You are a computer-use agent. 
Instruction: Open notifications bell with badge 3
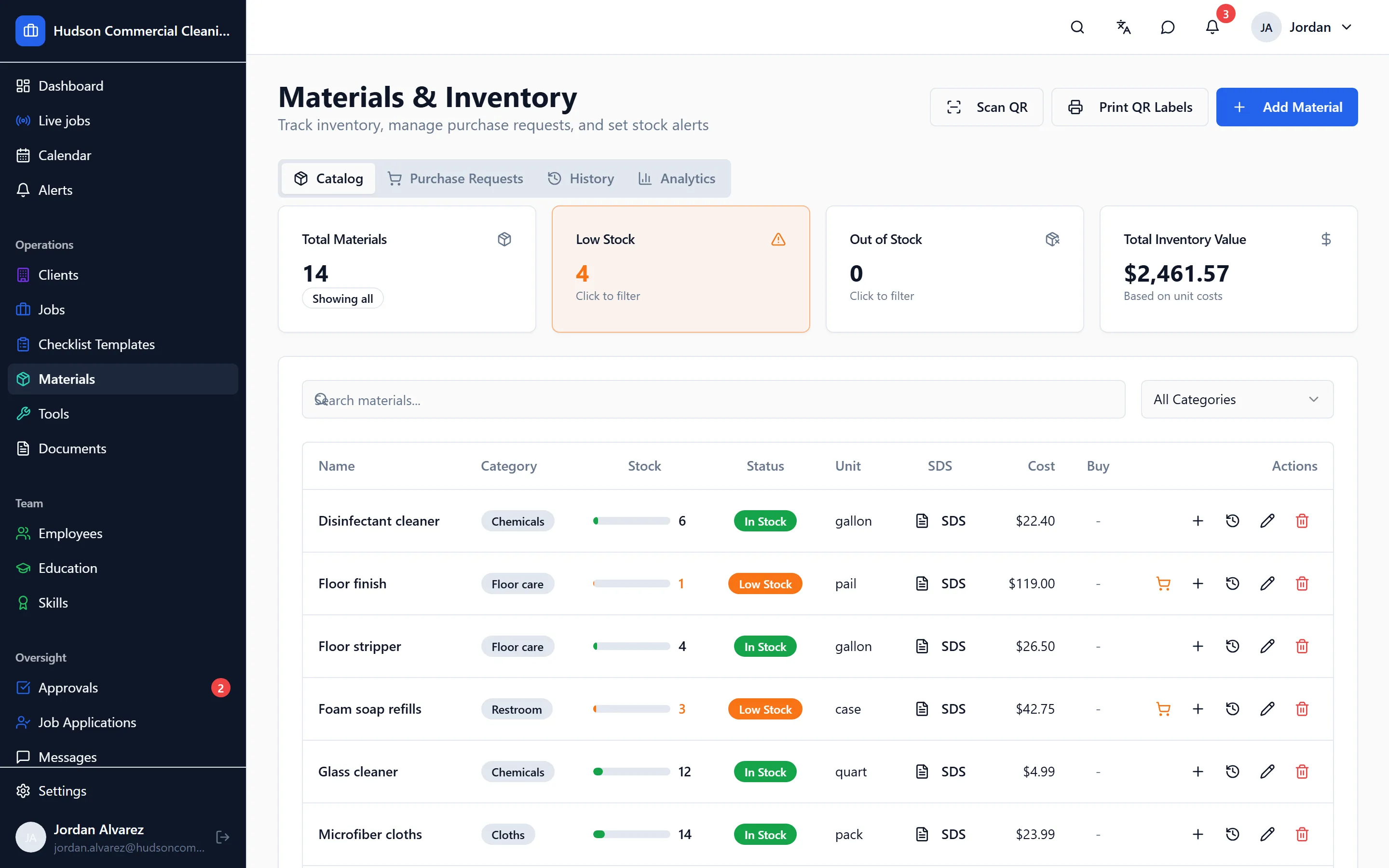1212,27
